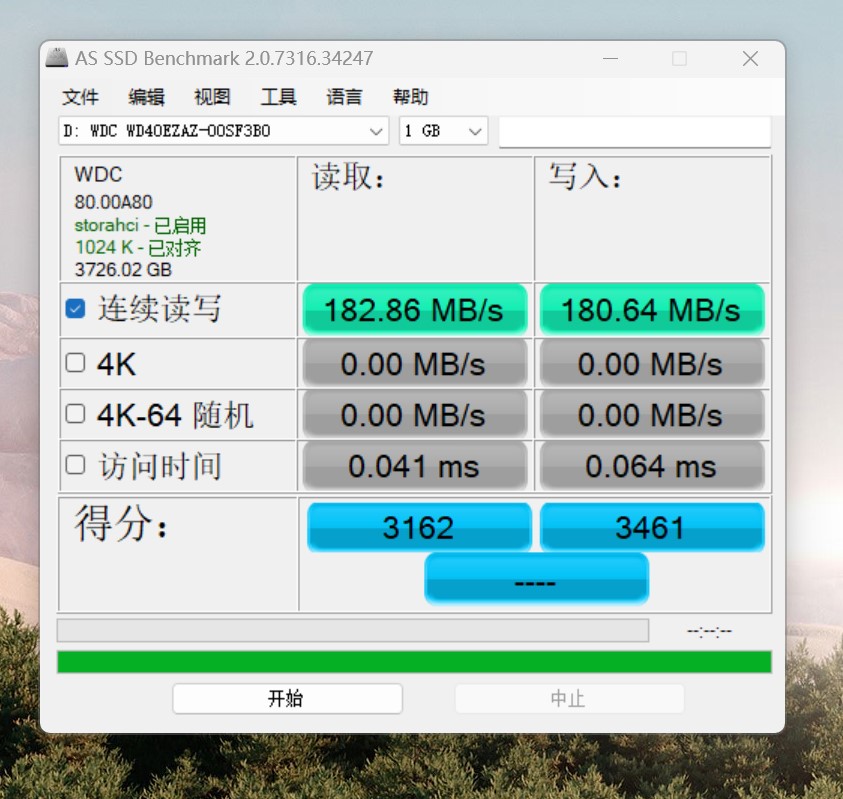Click the green overall progress bar
The image size is (843, 799).
click(x=414, y=662)
